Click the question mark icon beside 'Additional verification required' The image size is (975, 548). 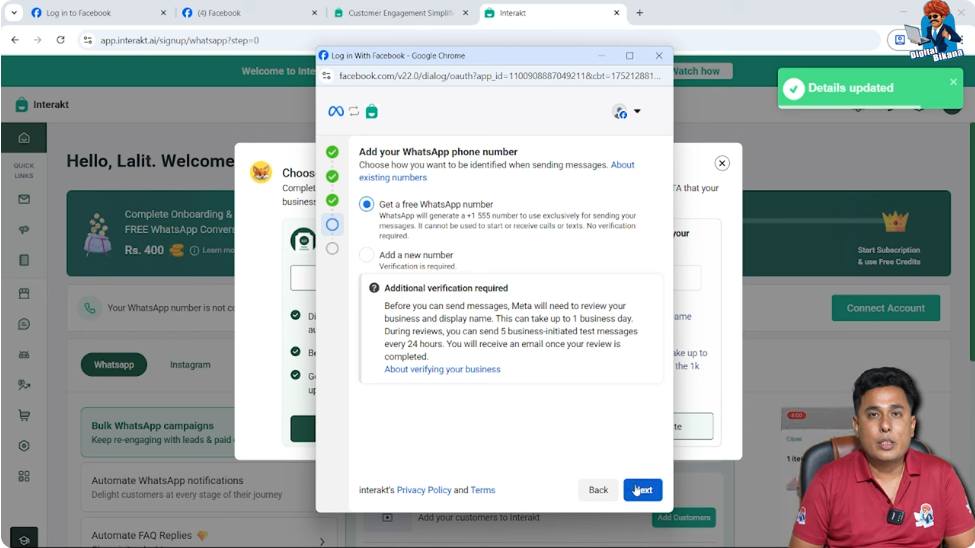coord(374,288)
